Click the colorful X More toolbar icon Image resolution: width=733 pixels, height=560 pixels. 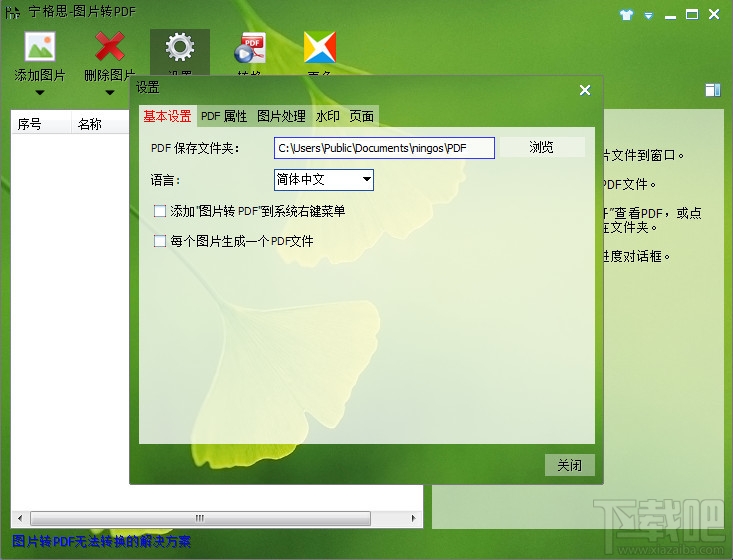(x=320, y=47)
